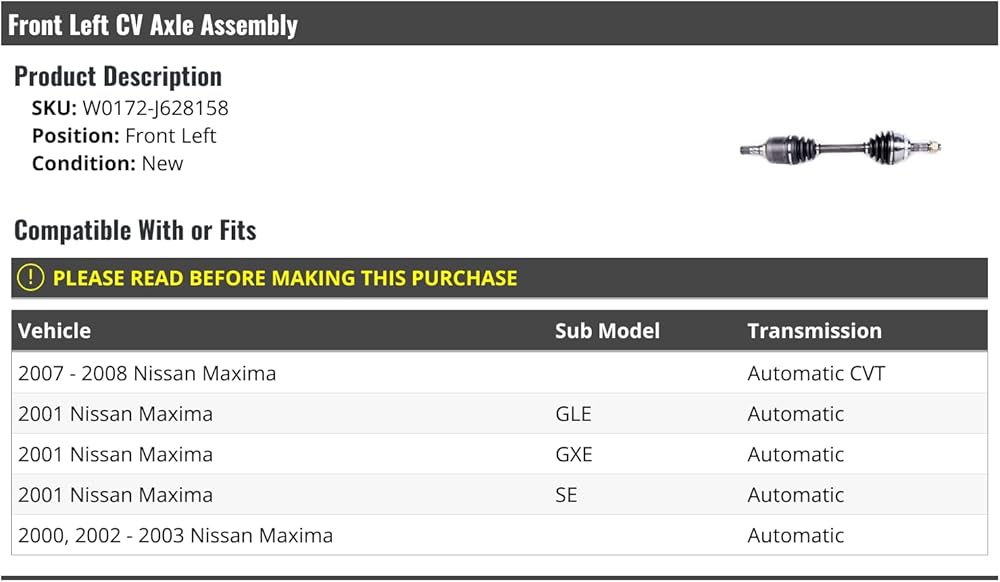Select the SE sub model cell

click(566, 495)
